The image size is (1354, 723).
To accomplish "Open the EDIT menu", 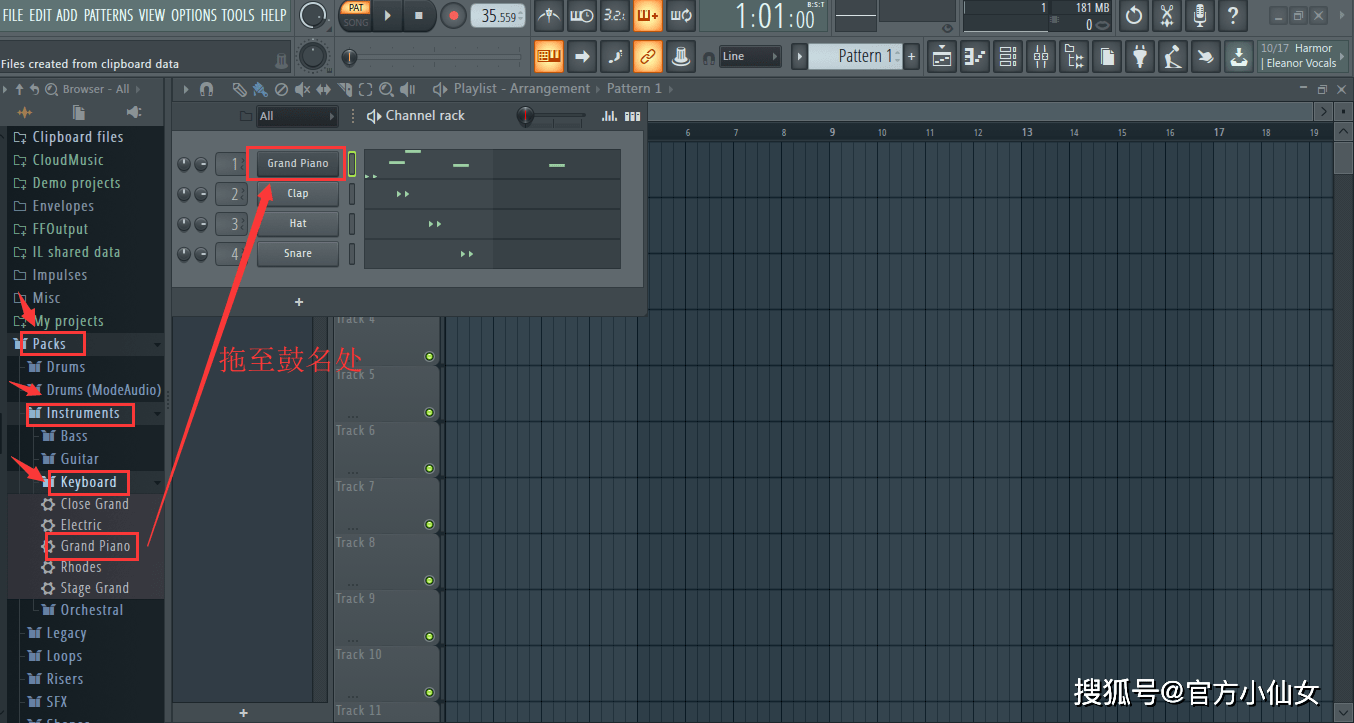I will click(40, 15).
